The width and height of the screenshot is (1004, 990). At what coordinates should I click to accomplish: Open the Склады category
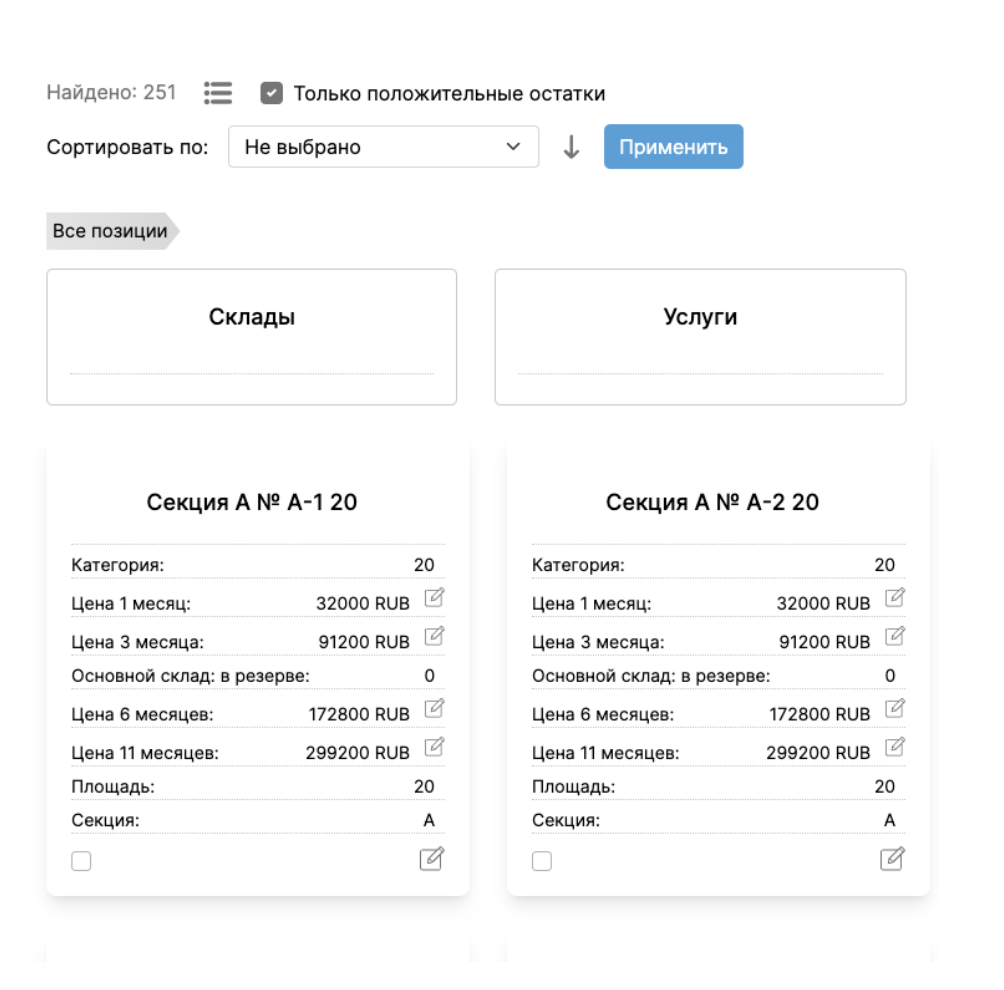tap(252, 318)
